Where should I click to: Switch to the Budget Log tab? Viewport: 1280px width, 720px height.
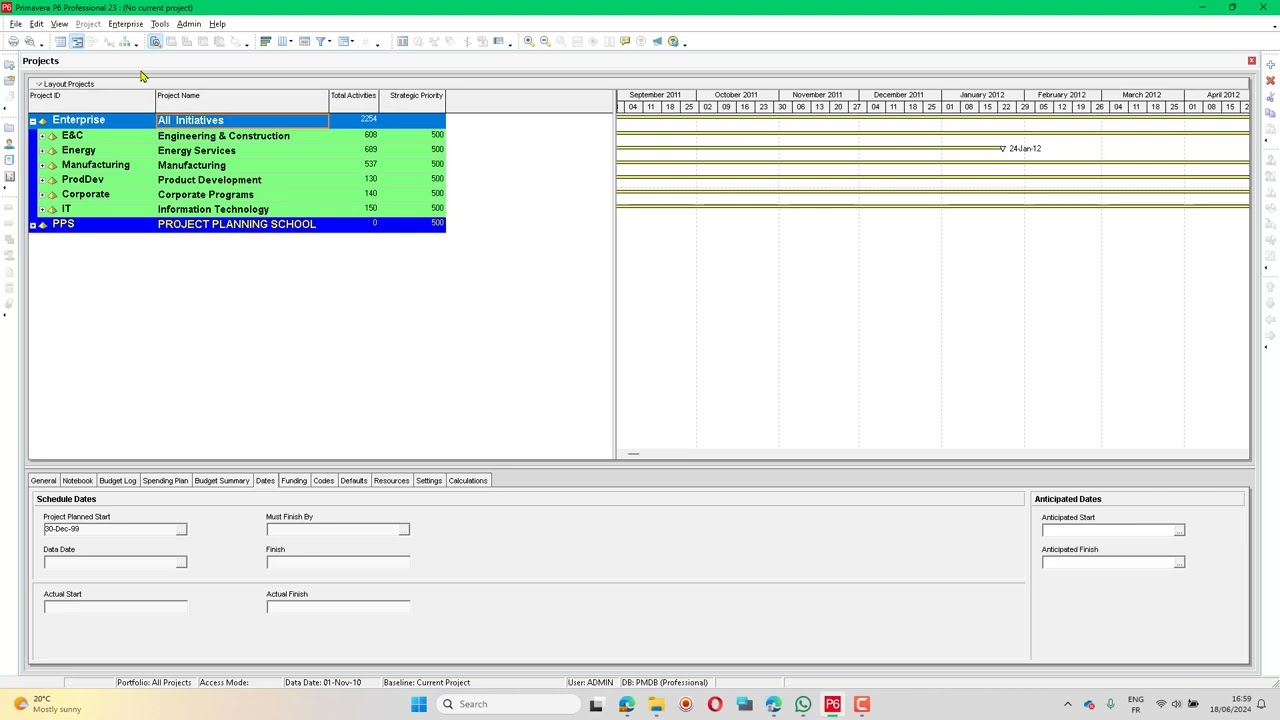click(117, 481)
